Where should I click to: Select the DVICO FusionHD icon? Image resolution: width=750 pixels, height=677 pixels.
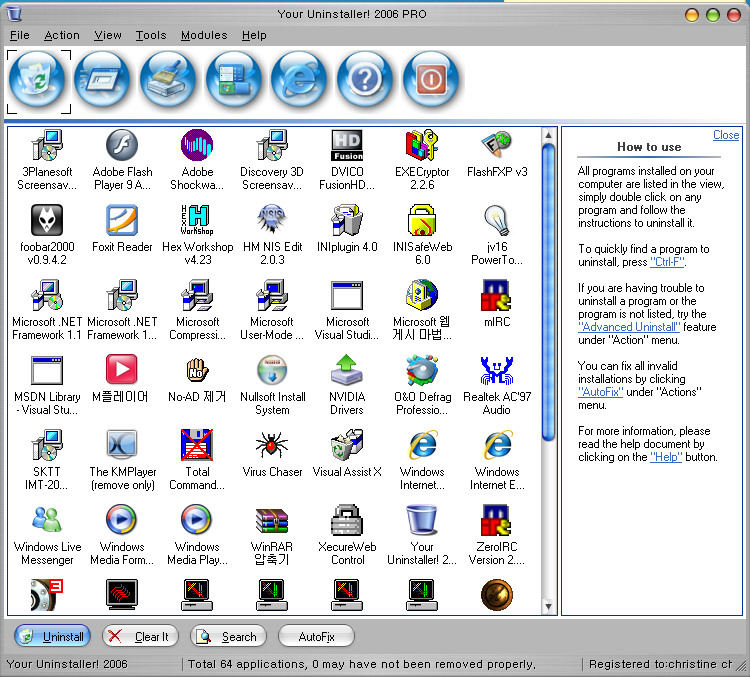pos(347,145)
